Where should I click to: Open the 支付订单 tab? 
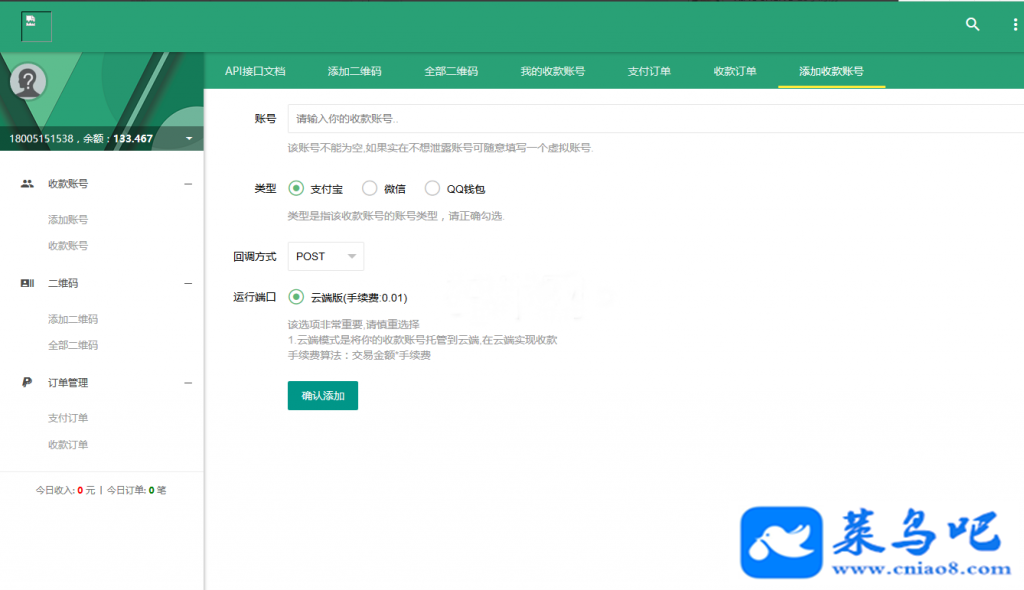pos(648,71)
